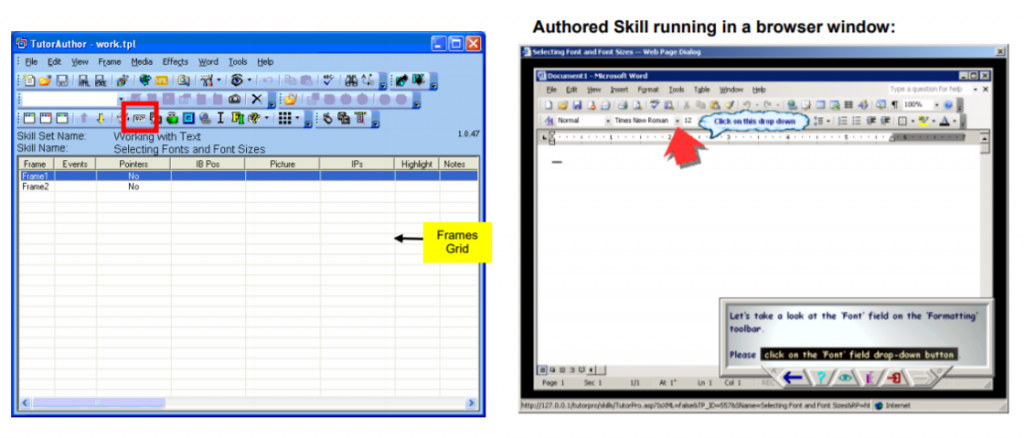Open the Zoom 100% dropdown in Word
This screenshot has height=438, width=1024.
pyautogui.click(x=936, y=104)
